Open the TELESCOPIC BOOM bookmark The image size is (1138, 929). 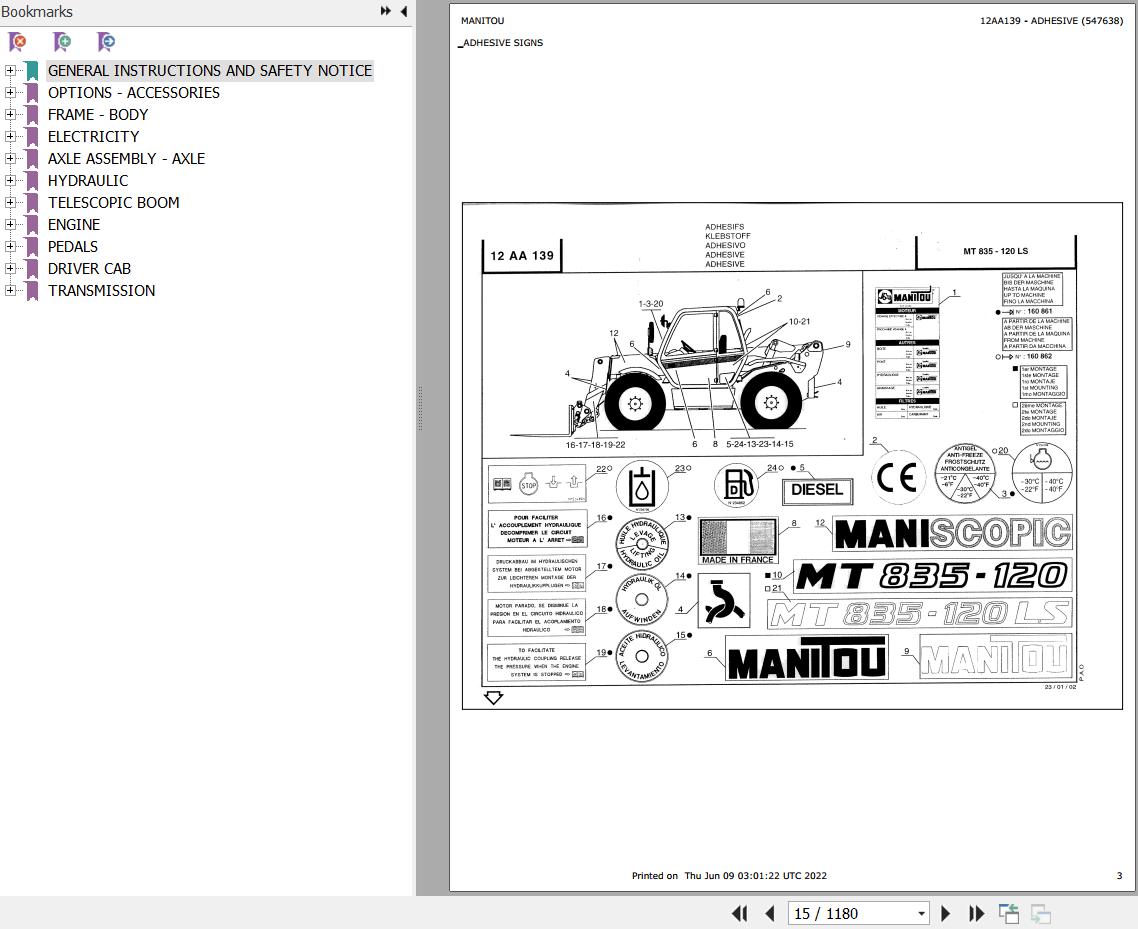coord(113,202)
